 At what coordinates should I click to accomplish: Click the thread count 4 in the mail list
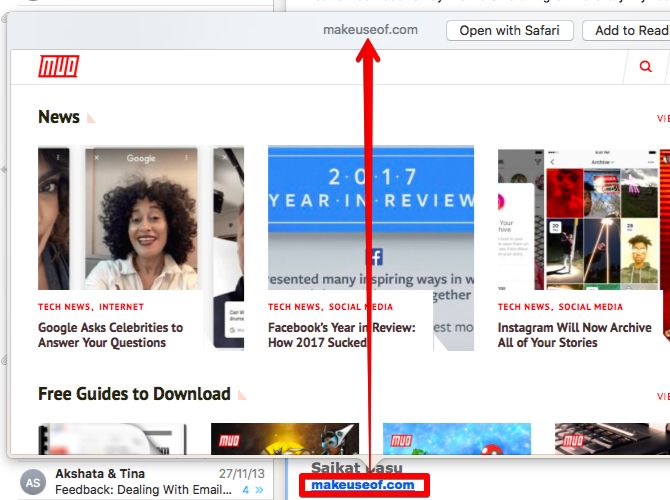click(246, 490)
